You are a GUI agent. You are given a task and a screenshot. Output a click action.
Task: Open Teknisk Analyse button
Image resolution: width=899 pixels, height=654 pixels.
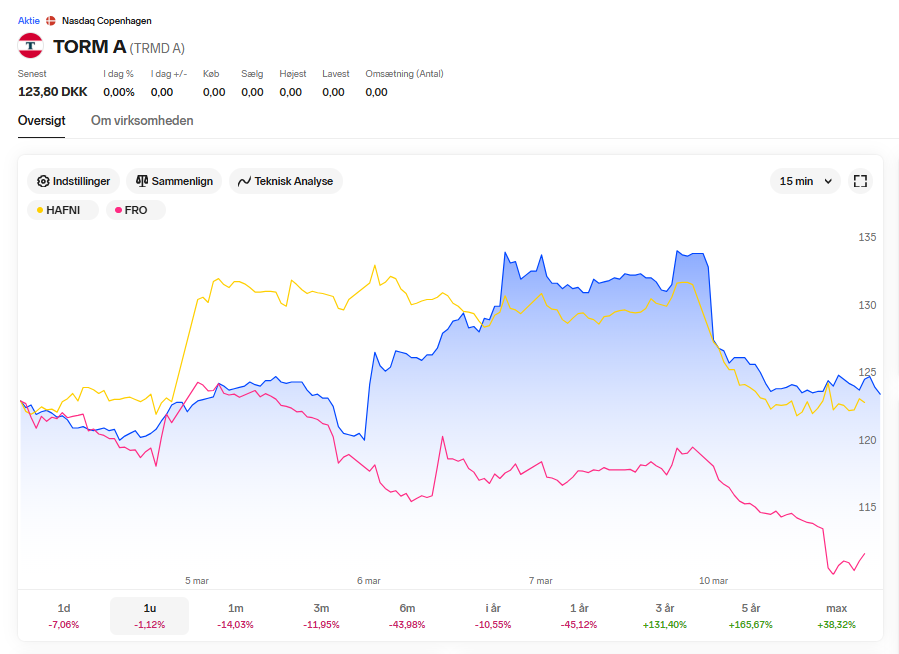[286, 181]
